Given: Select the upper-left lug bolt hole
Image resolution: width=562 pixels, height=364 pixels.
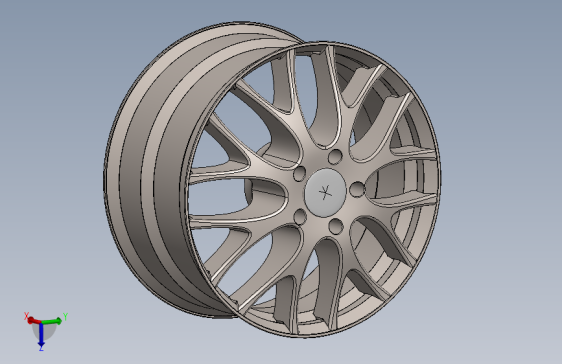Looking at the screenshot, I should tap(300, 173).
